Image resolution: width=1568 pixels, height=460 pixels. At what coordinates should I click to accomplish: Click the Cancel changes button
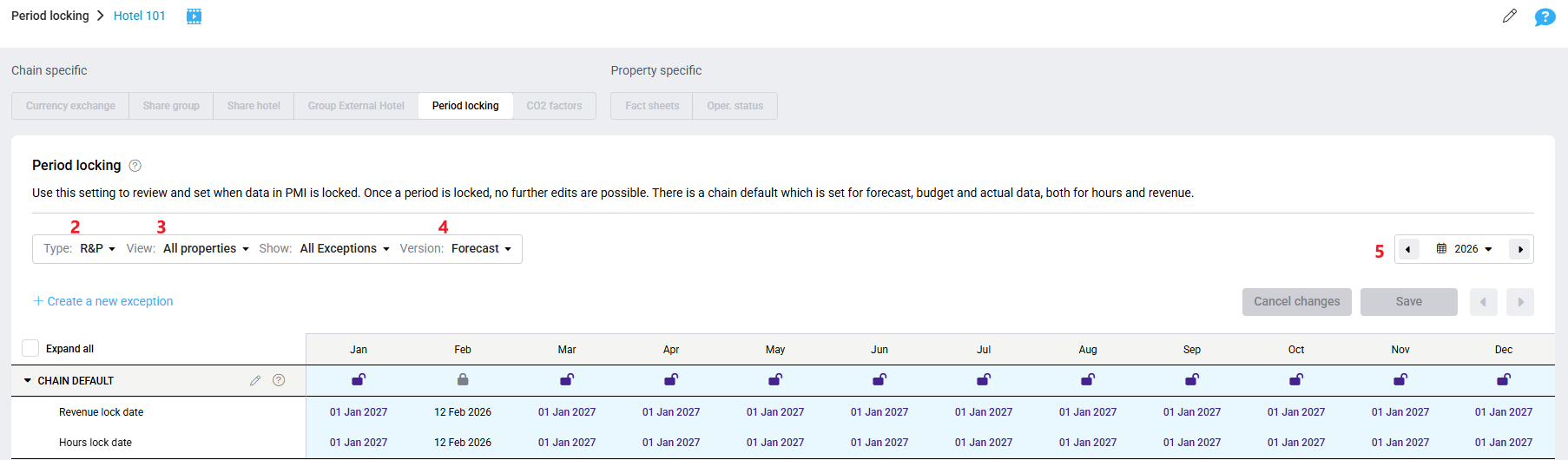[x=1296, y=302]
